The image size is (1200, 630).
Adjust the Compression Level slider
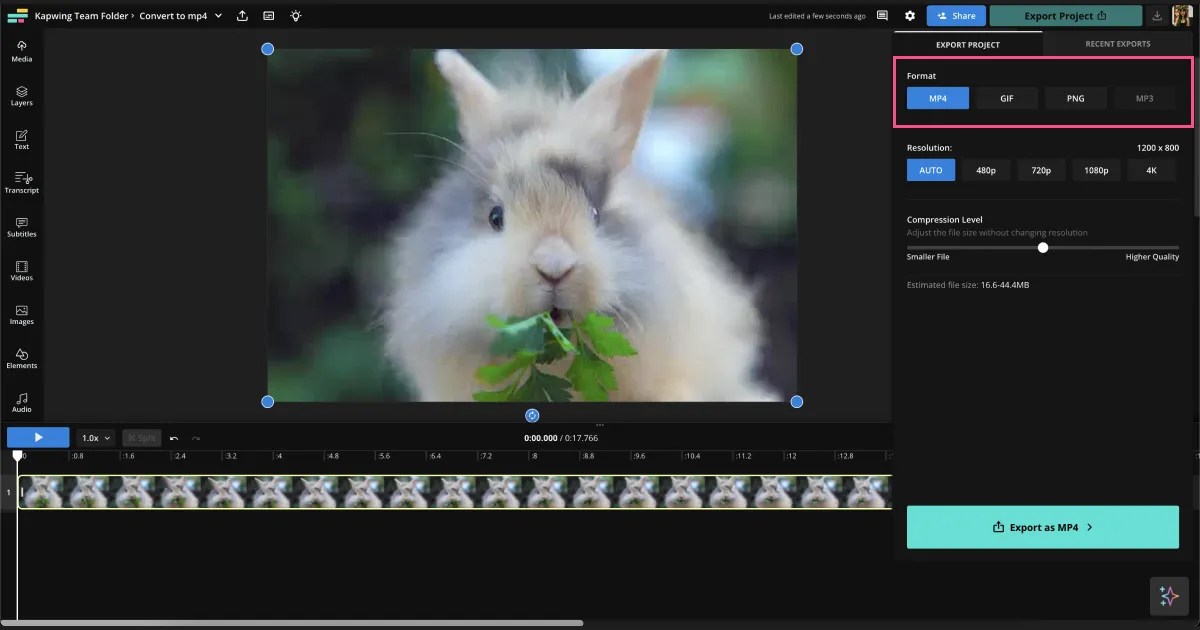[1043, 247]
